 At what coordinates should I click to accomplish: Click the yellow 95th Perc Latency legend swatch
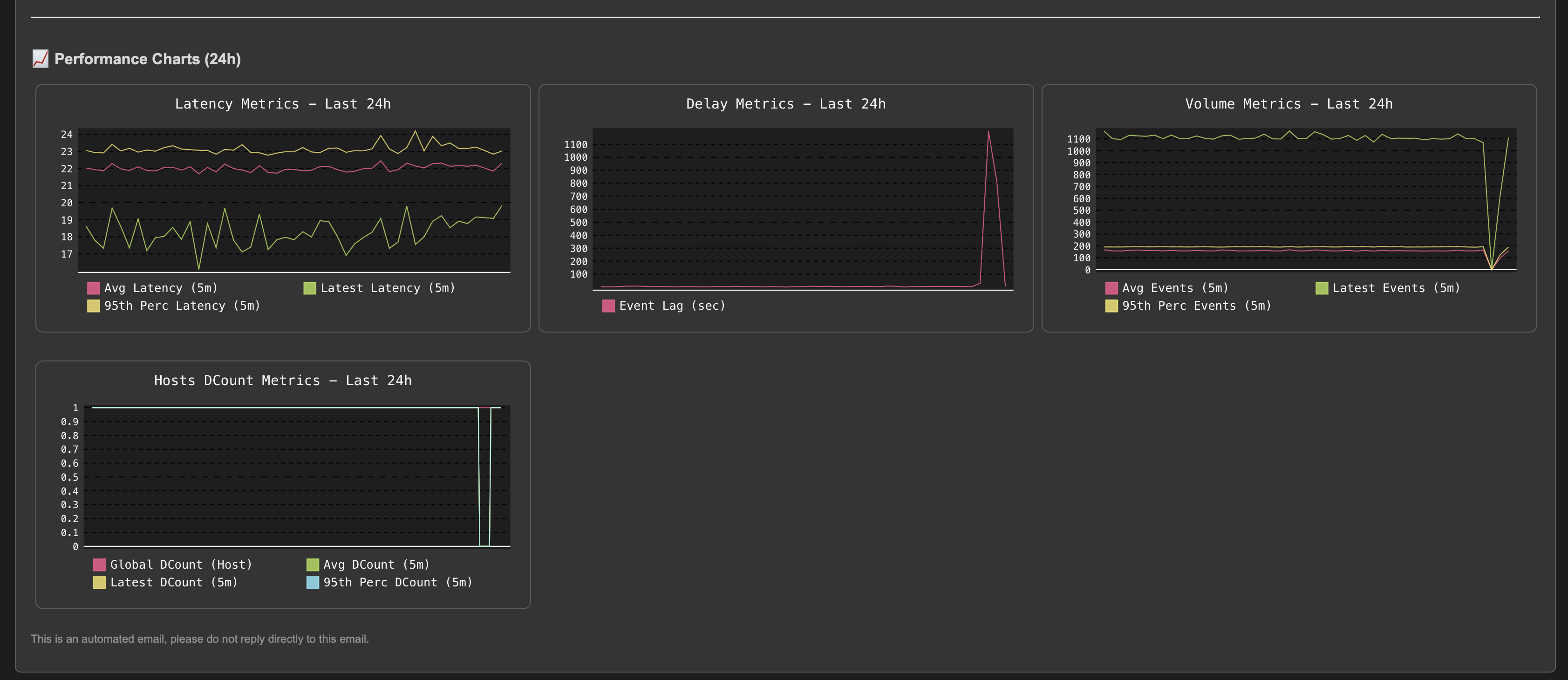93,306
